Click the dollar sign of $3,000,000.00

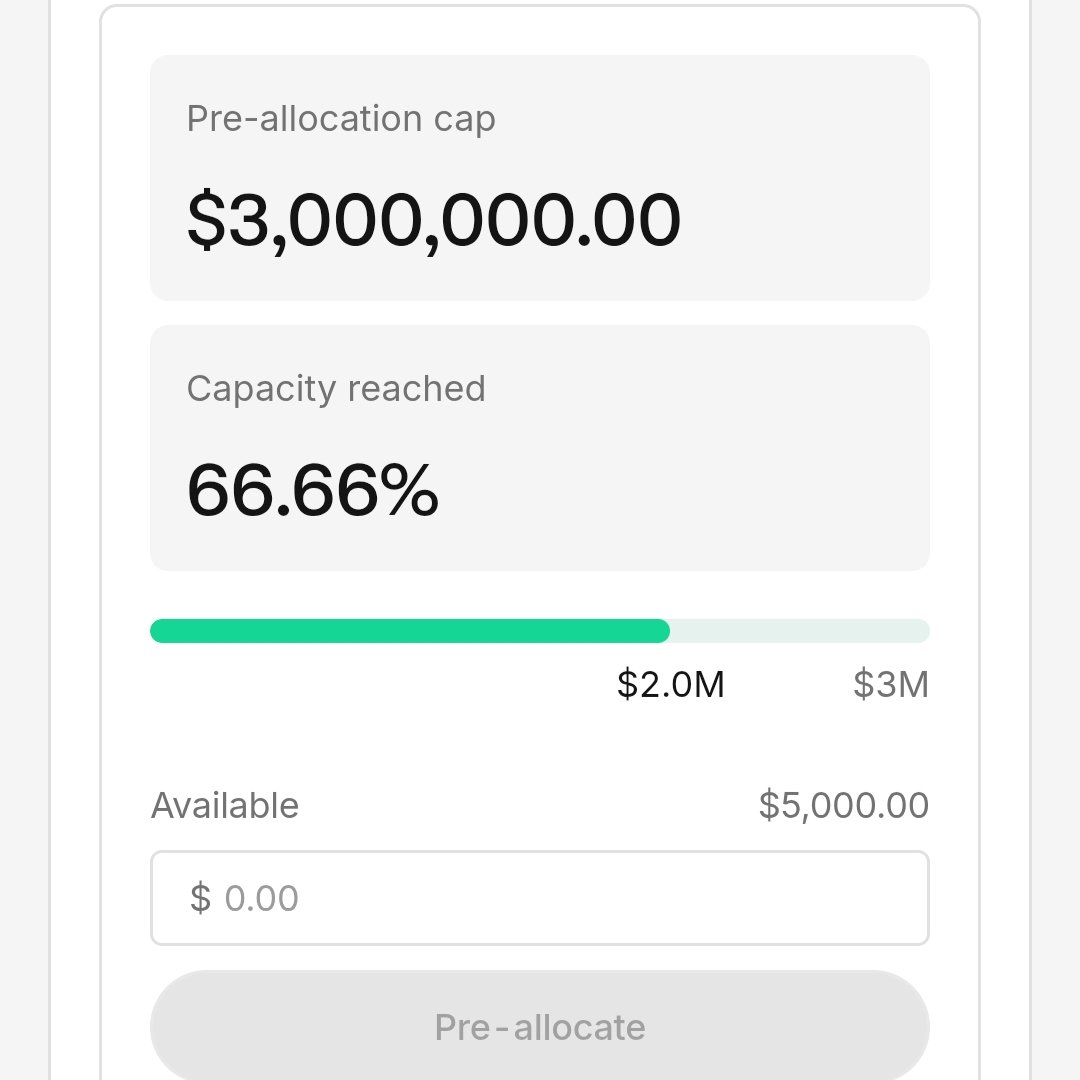coord(206,220)
